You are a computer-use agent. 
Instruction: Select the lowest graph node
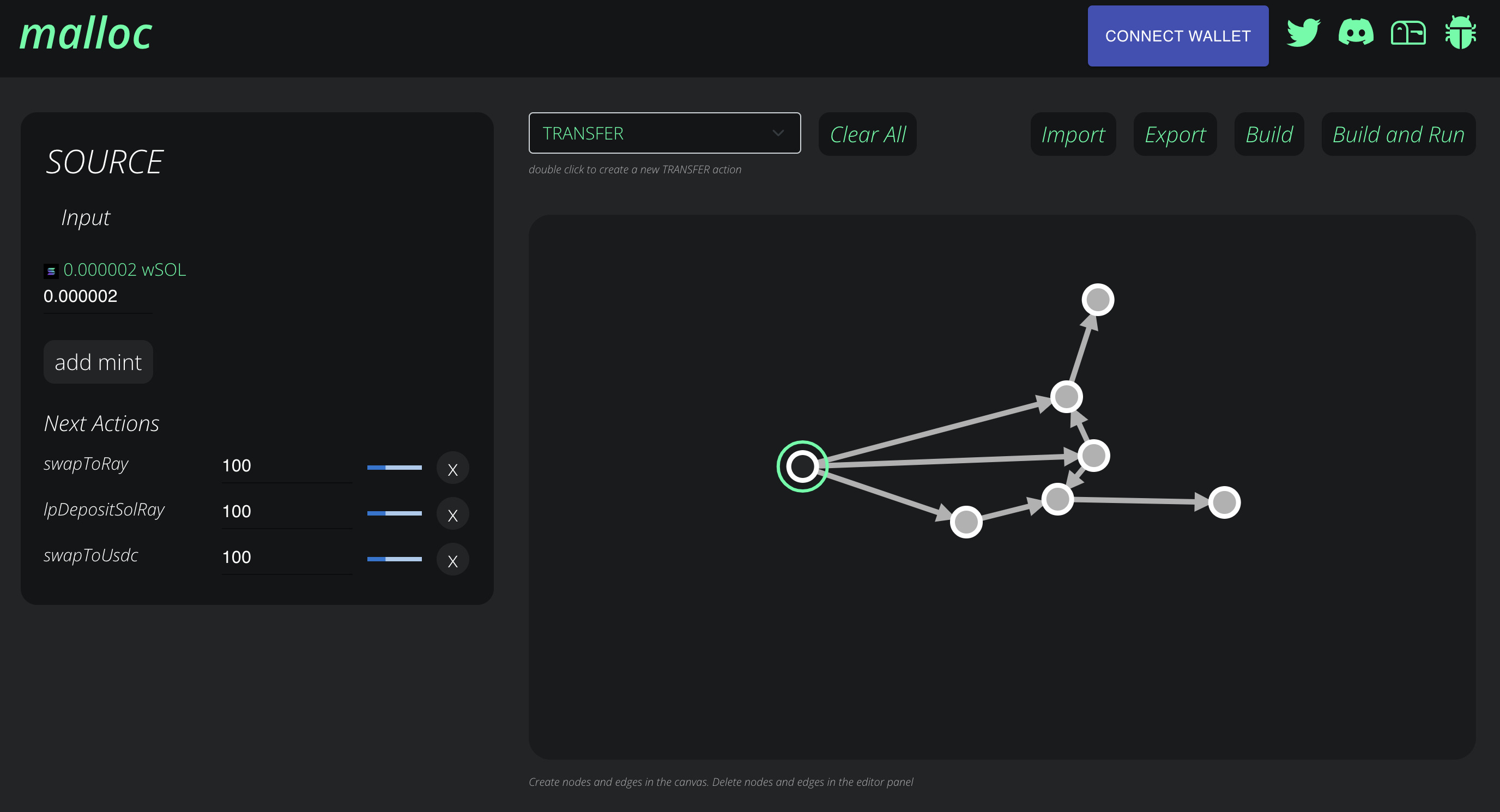(x=966, y=522)
